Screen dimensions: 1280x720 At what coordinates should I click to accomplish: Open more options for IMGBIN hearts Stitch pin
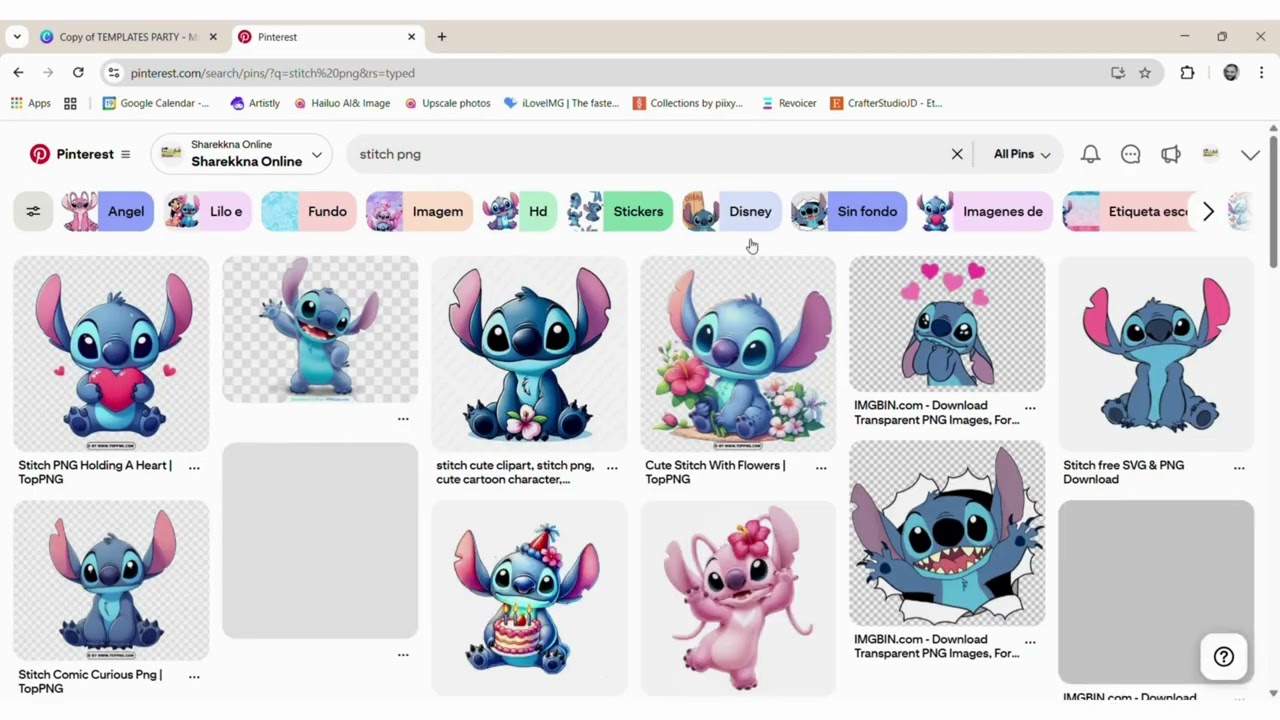point(1030,407)
